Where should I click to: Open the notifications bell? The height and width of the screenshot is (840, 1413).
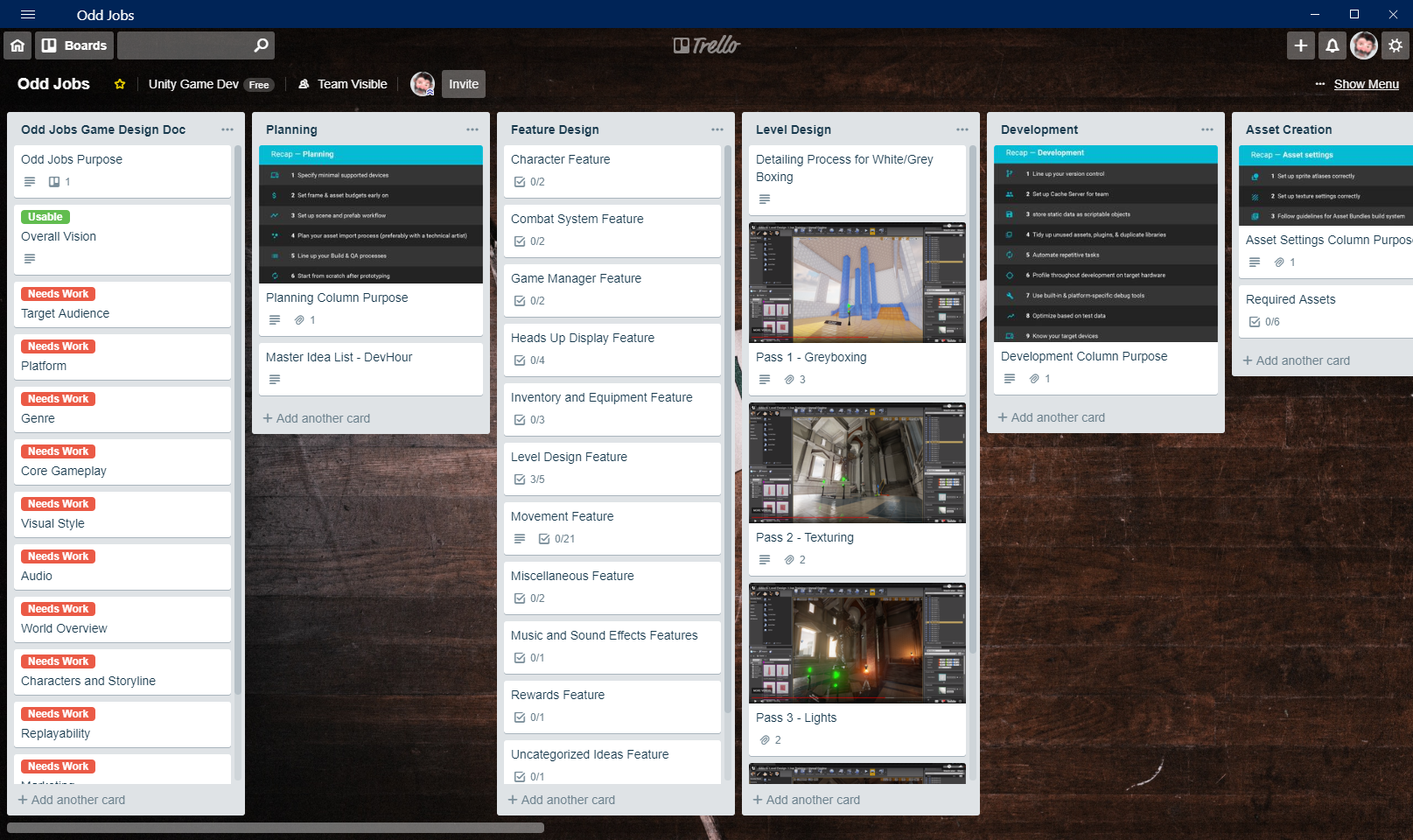click(x=1332, y=45)
